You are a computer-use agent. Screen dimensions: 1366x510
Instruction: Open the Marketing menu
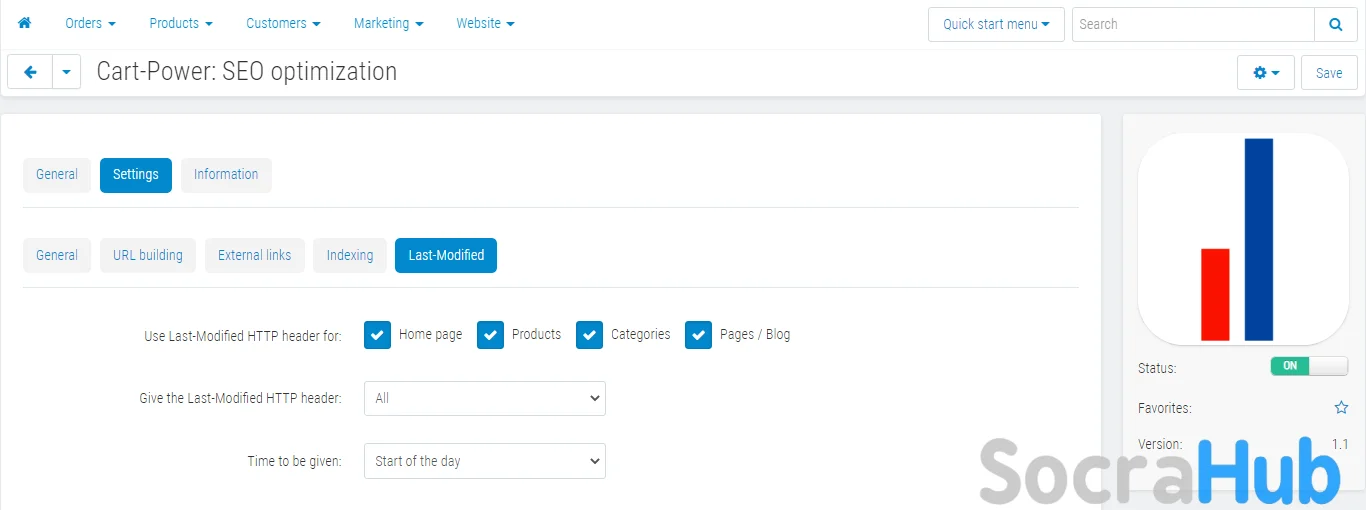coord(388,23)
